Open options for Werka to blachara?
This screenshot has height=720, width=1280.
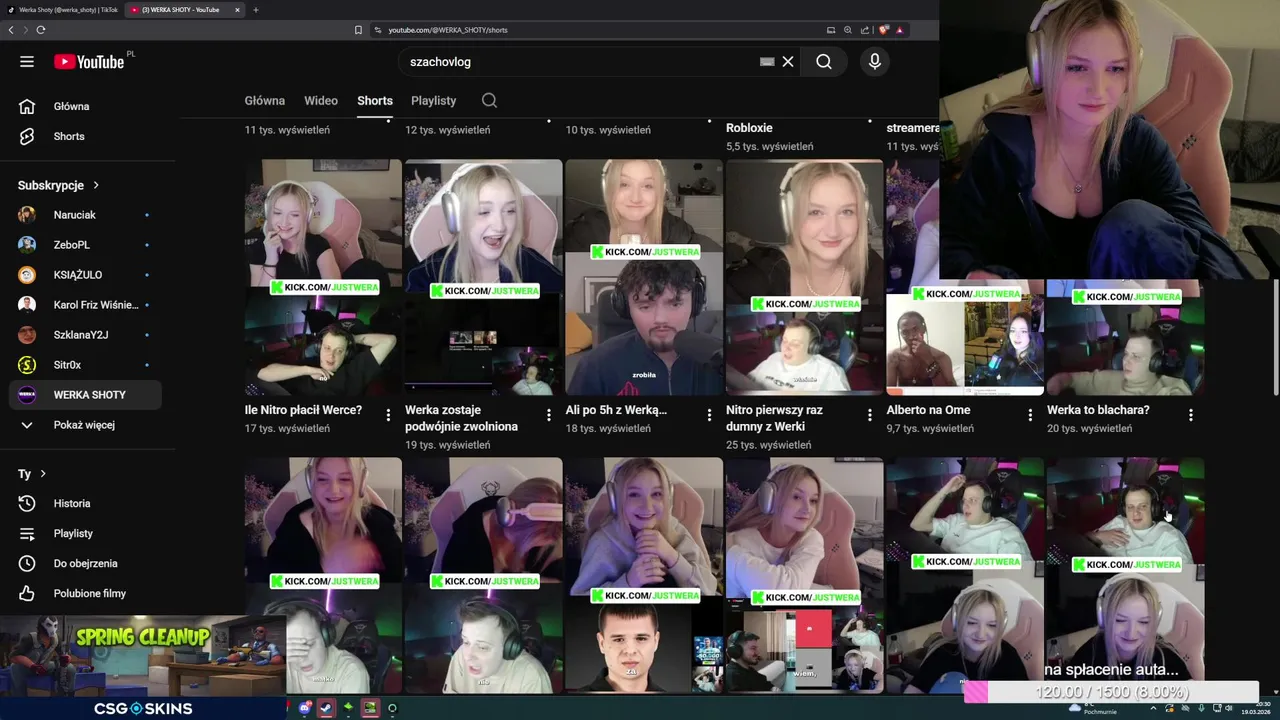point(1191,415)
